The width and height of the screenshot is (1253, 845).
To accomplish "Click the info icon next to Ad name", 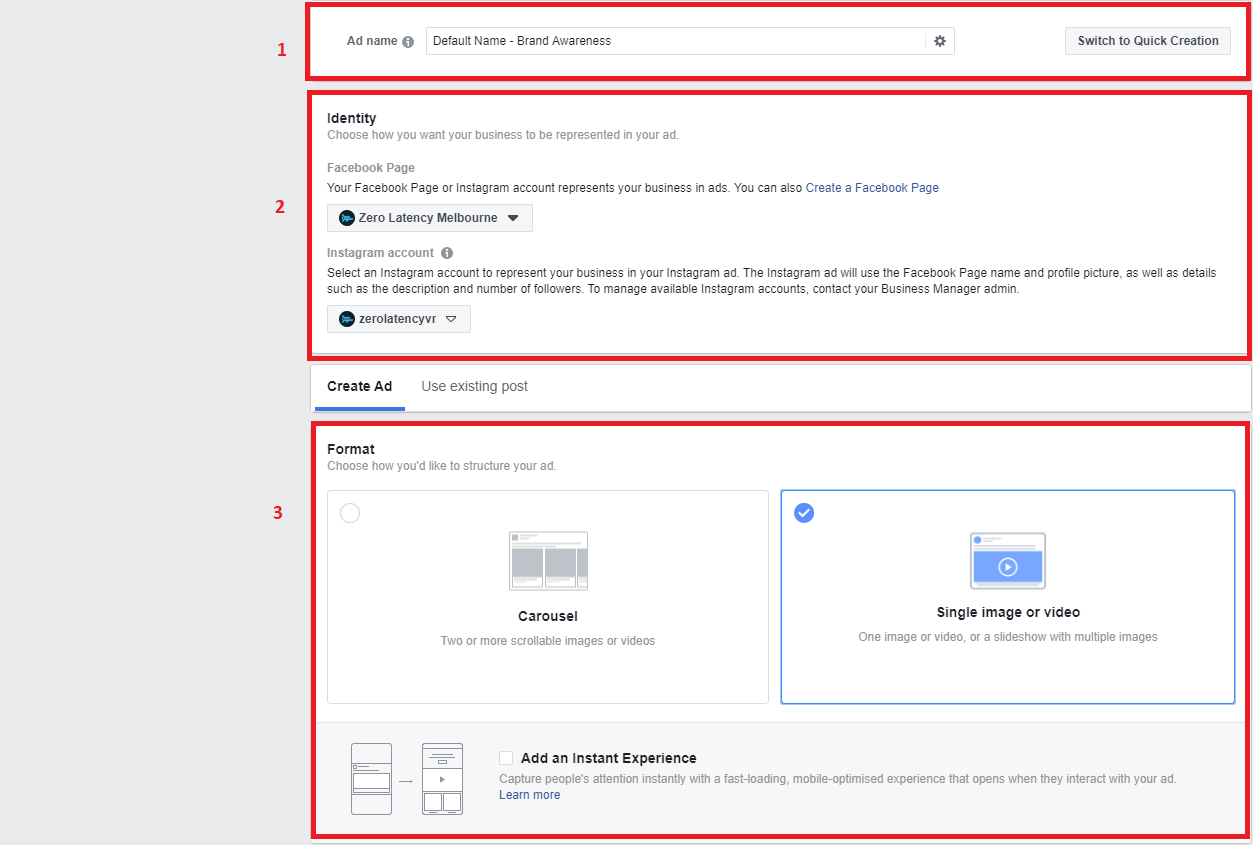I will (x=408, y=42).
